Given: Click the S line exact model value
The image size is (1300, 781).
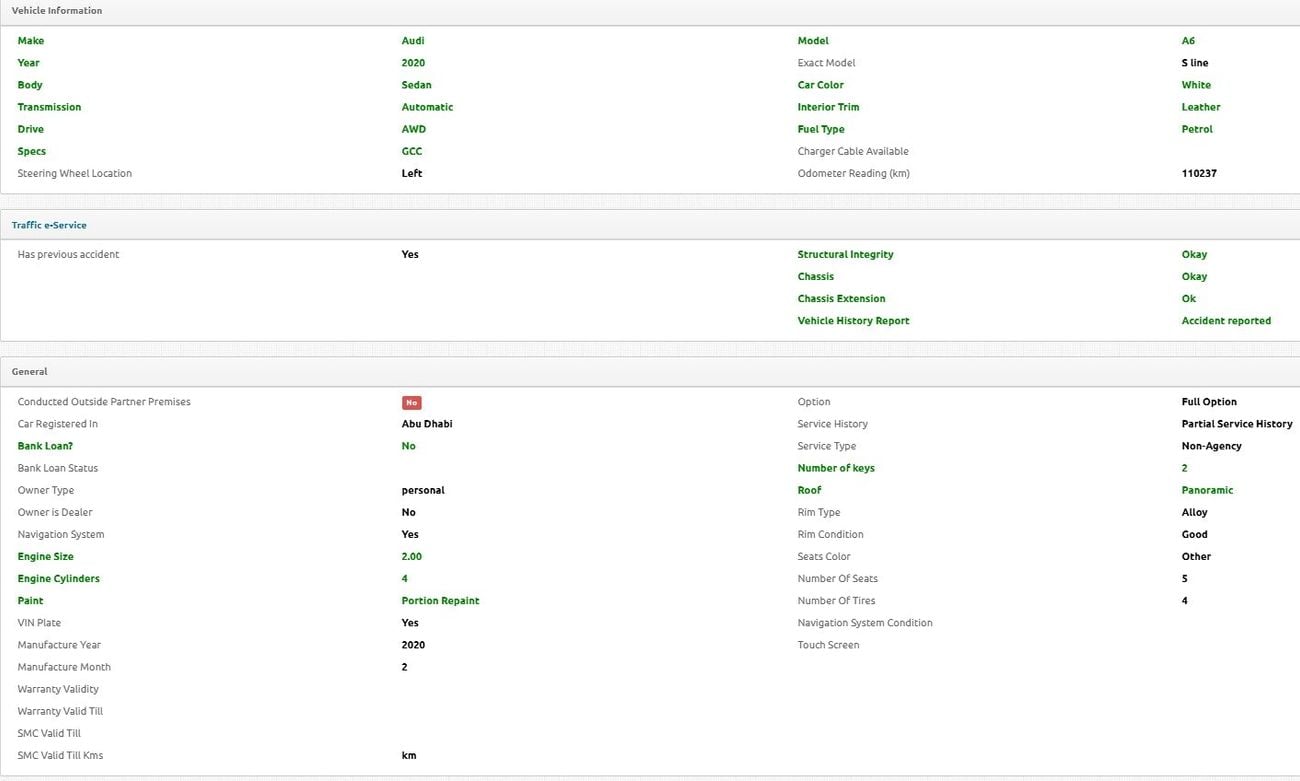Looking at the screenshot, I should pos(1195,63).
